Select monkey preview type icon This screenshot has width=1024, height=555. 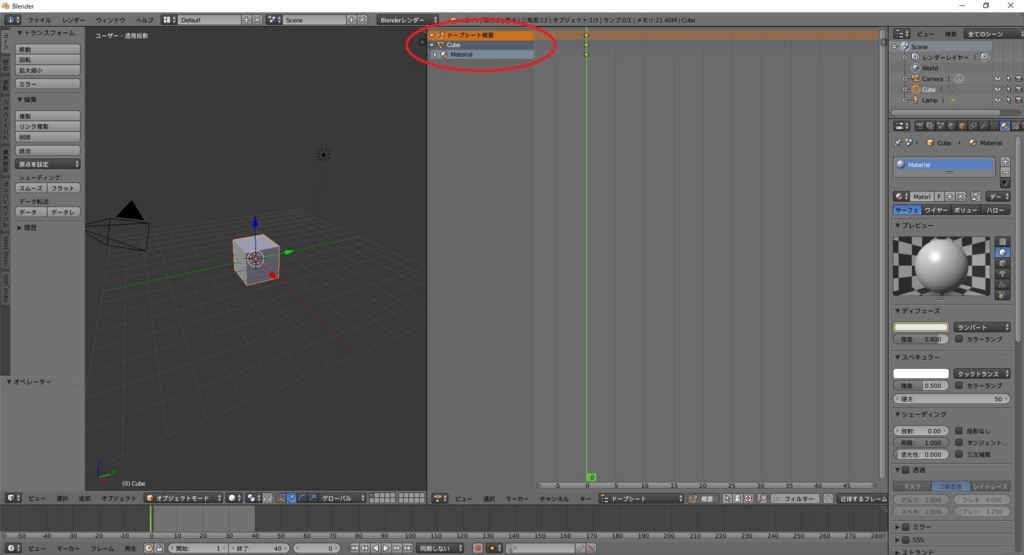point(1002,274)
